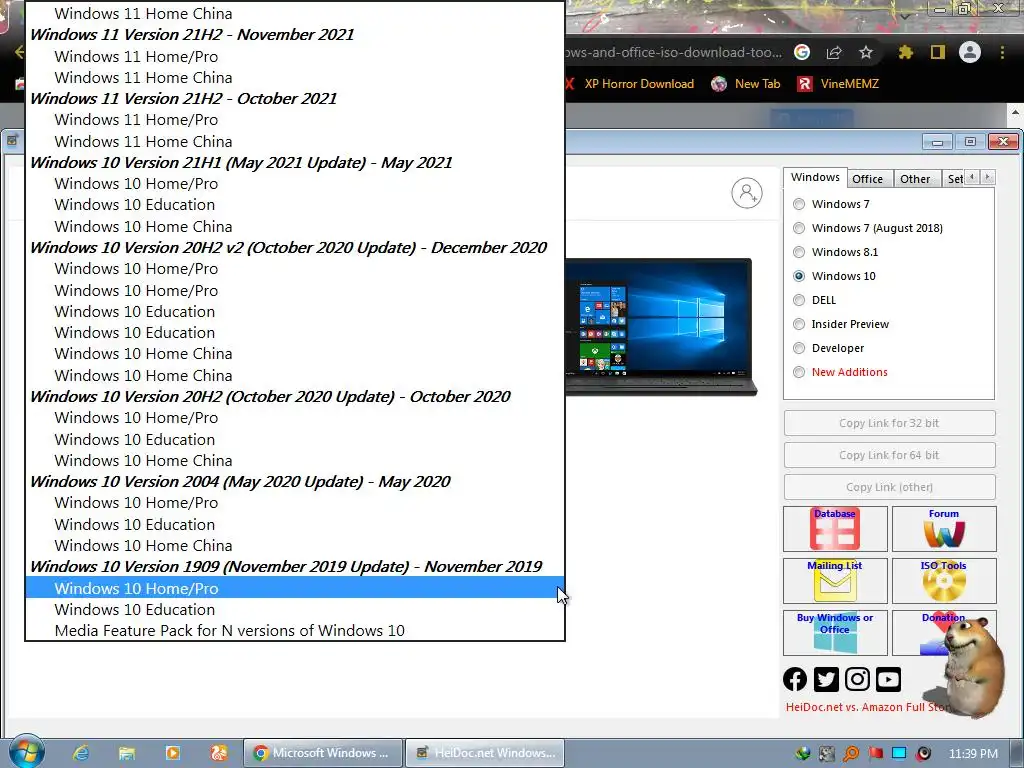Launch UC Browser from taskbar

click(x=219, y=753)
